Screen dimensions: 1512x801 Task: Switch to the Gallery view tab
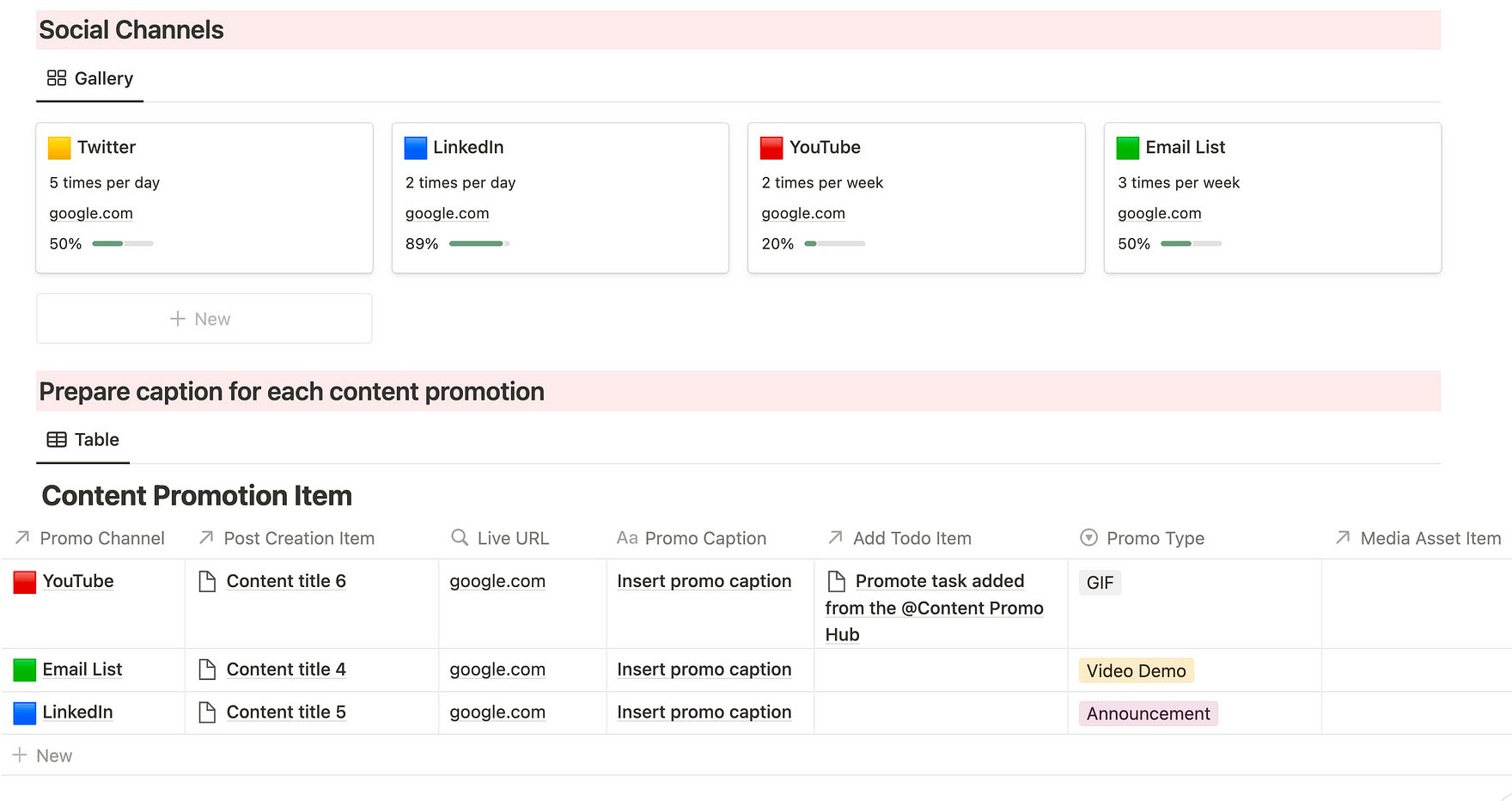pyautogui.click(x=90, y=79)
